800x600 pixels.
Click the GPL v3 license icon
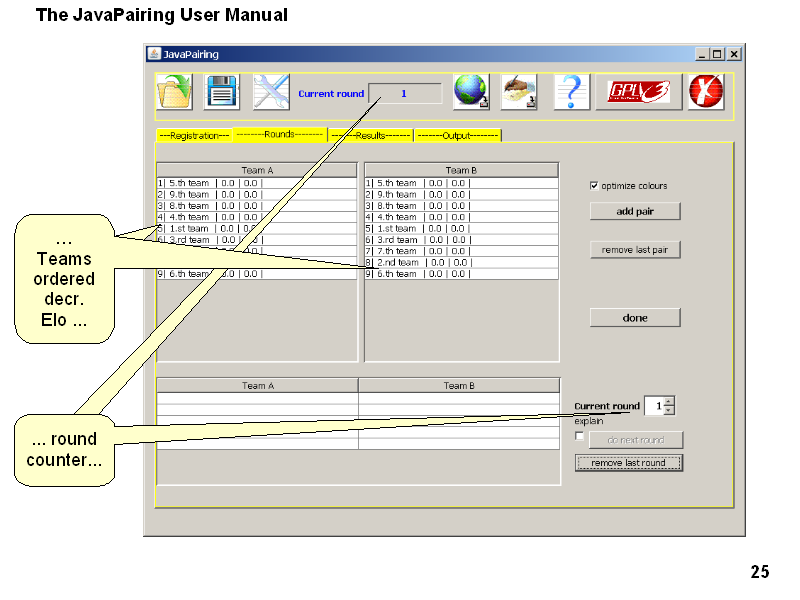pos(639,92)
